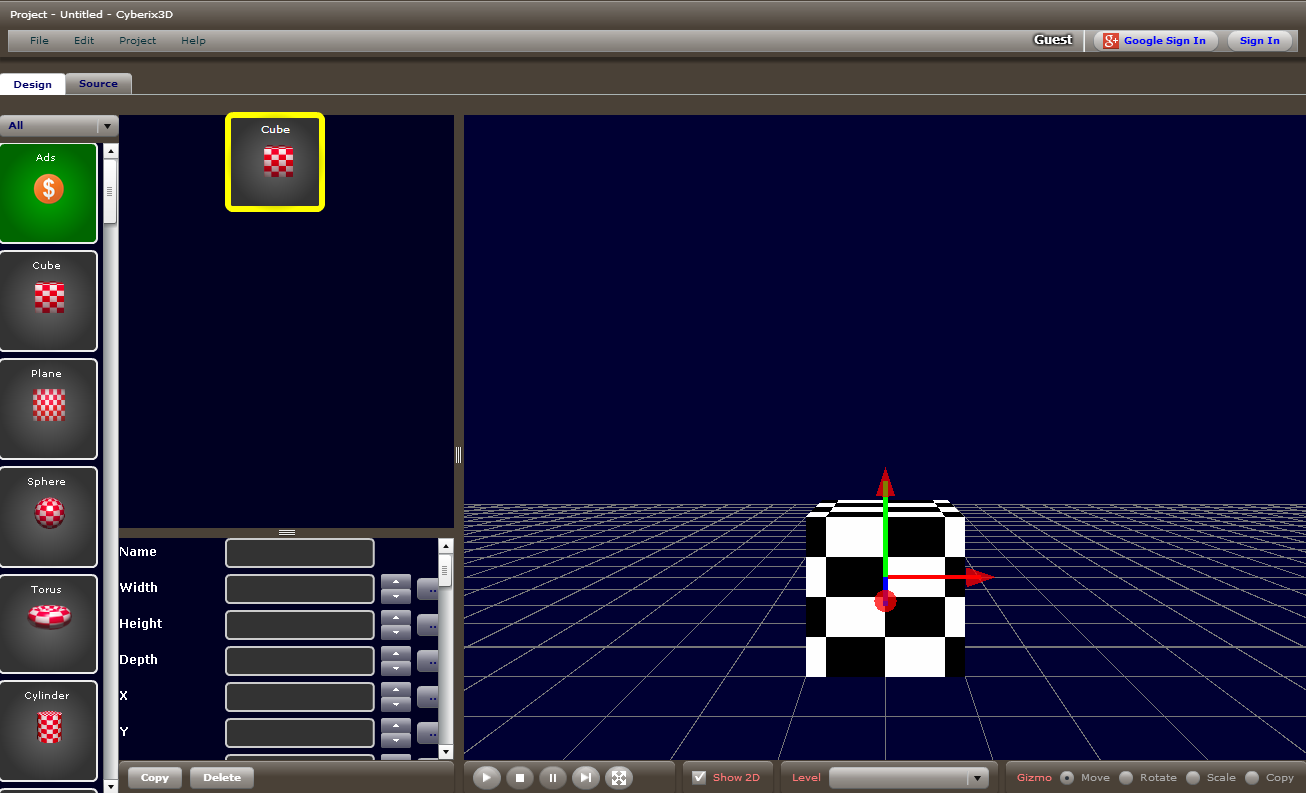This screenshot has height=793, width=1306.
Task: Click the Y input field
Action: pos(300,733)
